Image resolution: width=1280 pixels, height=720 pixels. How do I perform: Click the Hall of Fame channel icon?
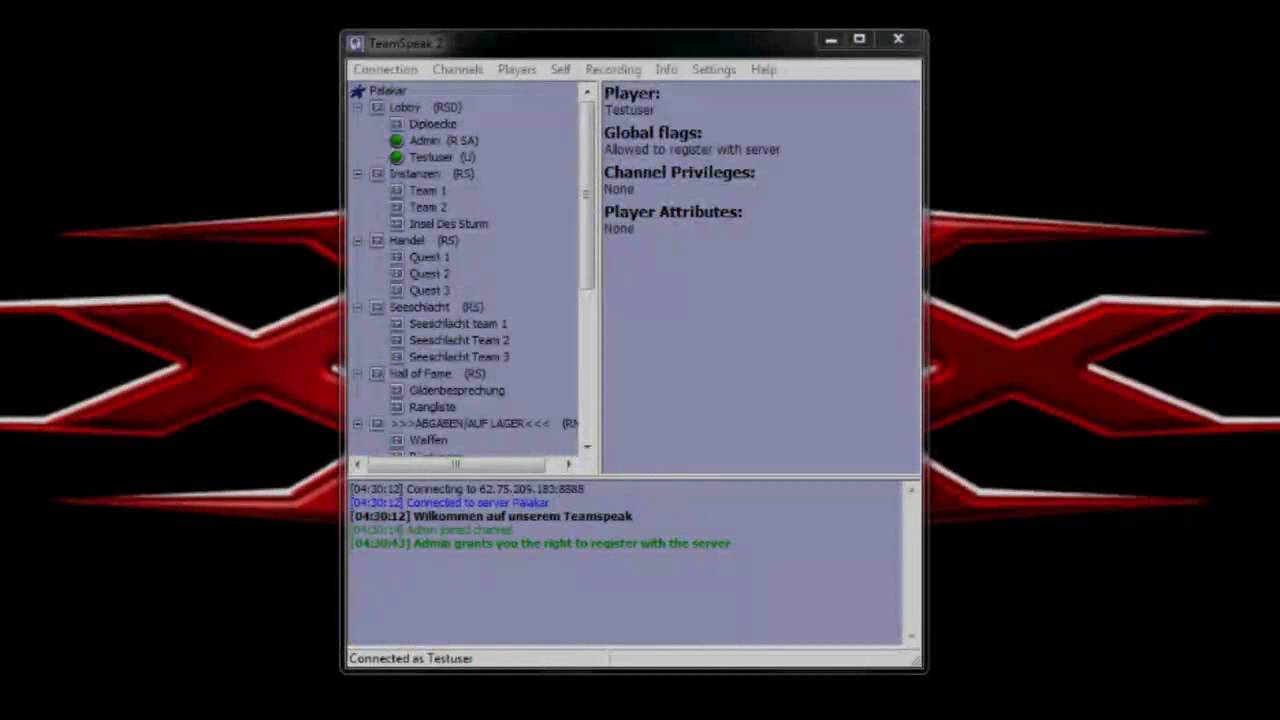pos(377,374)
